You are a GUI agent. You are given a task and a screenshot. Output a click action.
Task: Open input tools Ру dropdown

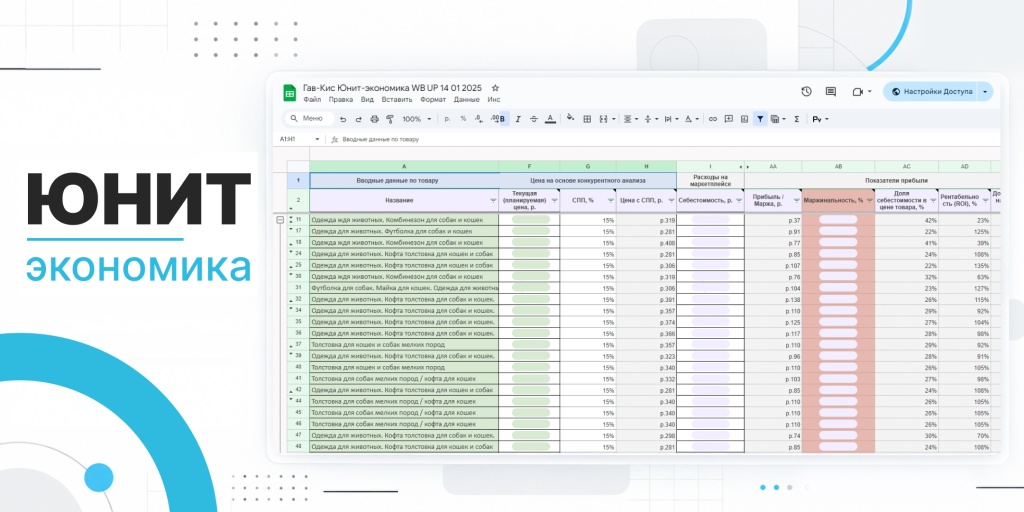[x=820, y=119]
